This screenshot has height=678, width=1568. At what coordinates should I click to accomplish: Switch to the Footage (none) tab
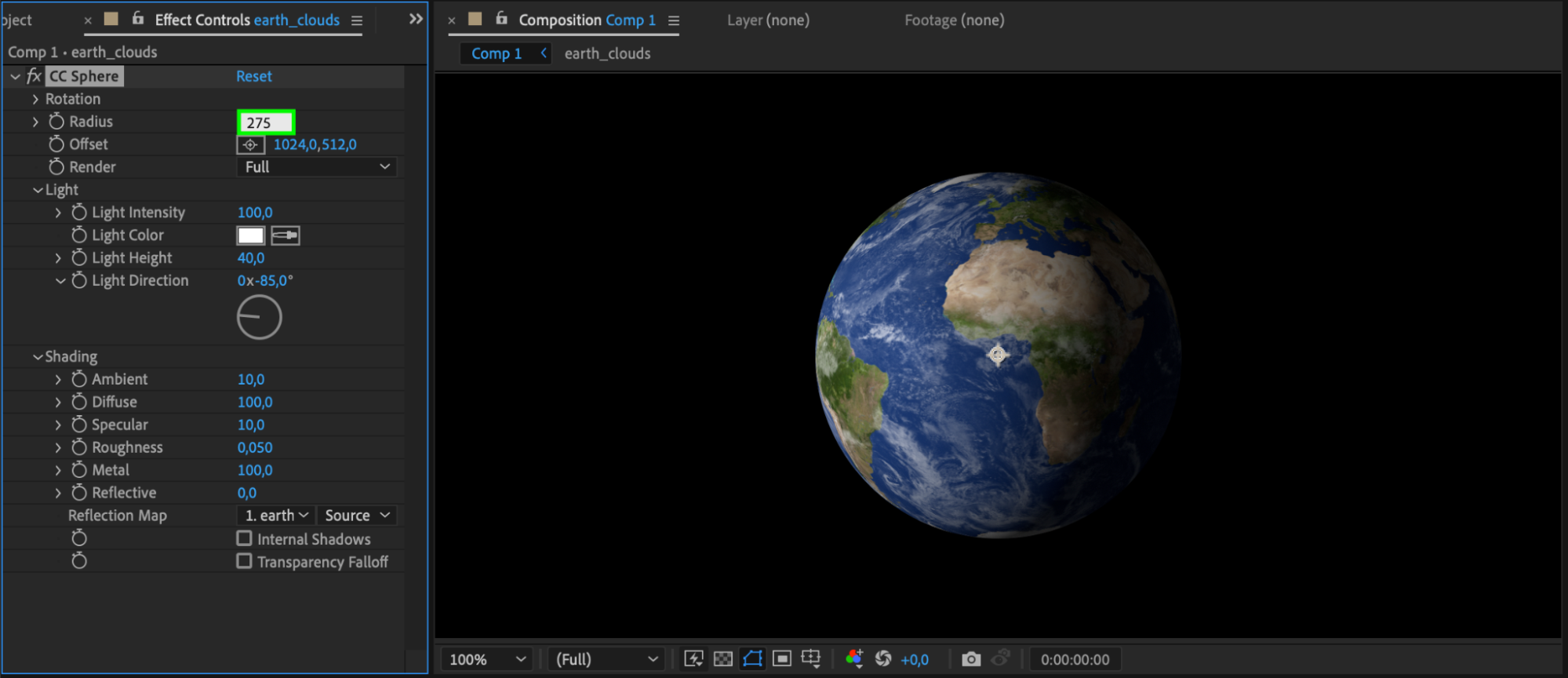coord(954,20)
